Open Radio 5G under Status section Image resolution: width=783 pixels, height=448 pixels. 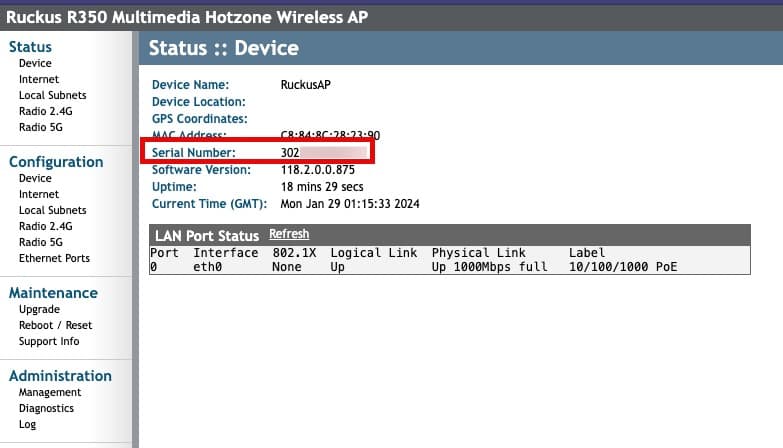[40, 127]
